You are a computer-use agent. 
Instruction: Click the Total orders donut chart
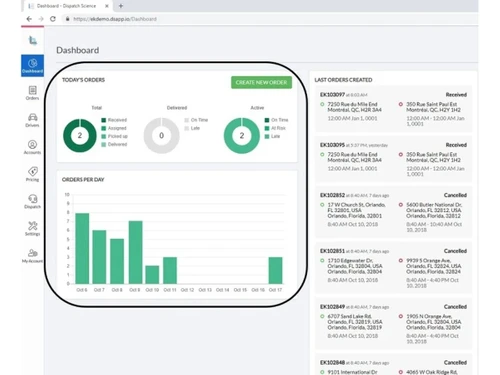coord(80,135)
